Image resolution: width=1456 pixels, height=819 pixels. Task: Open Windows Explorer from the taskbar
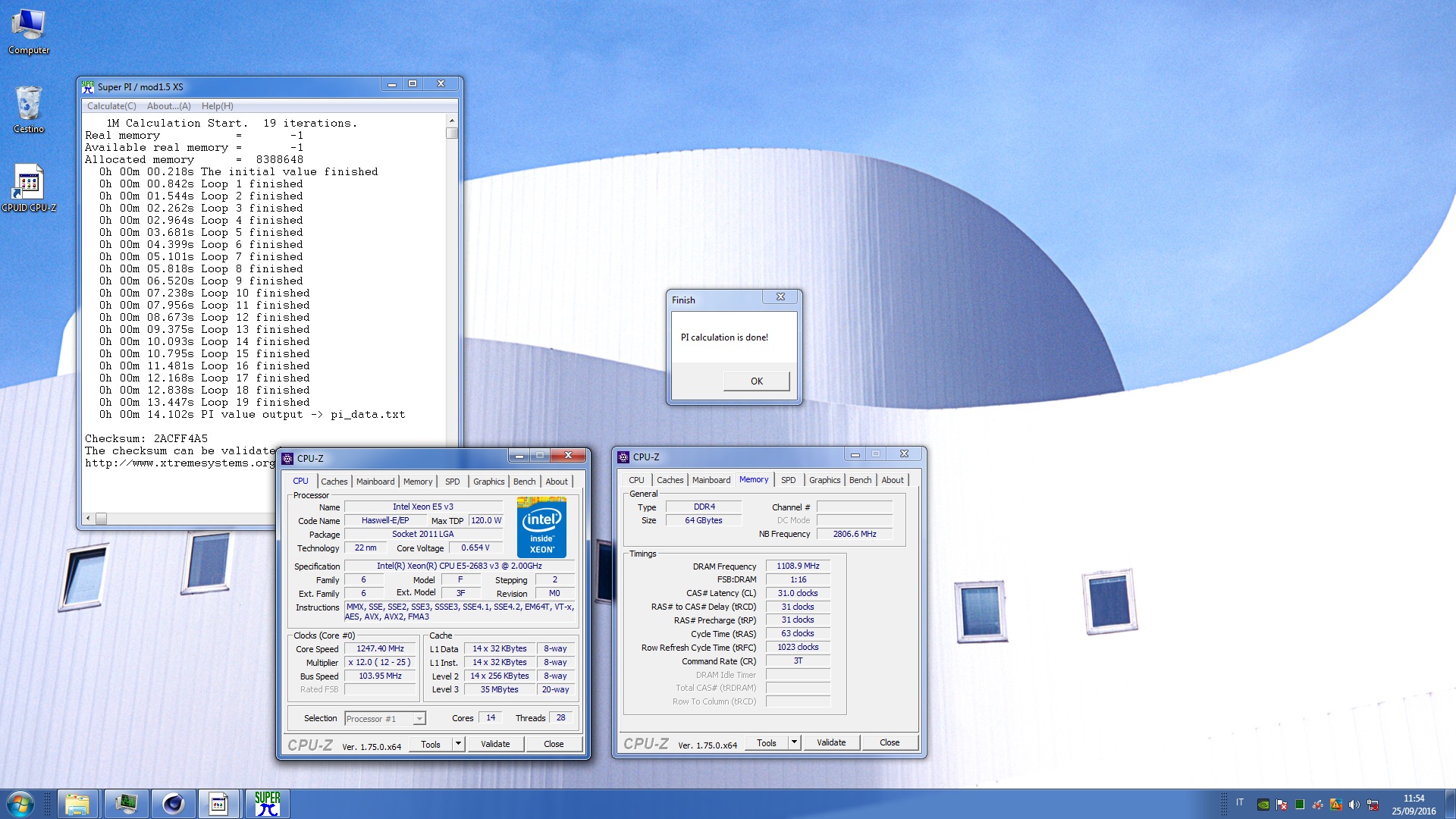coord(77,804)
